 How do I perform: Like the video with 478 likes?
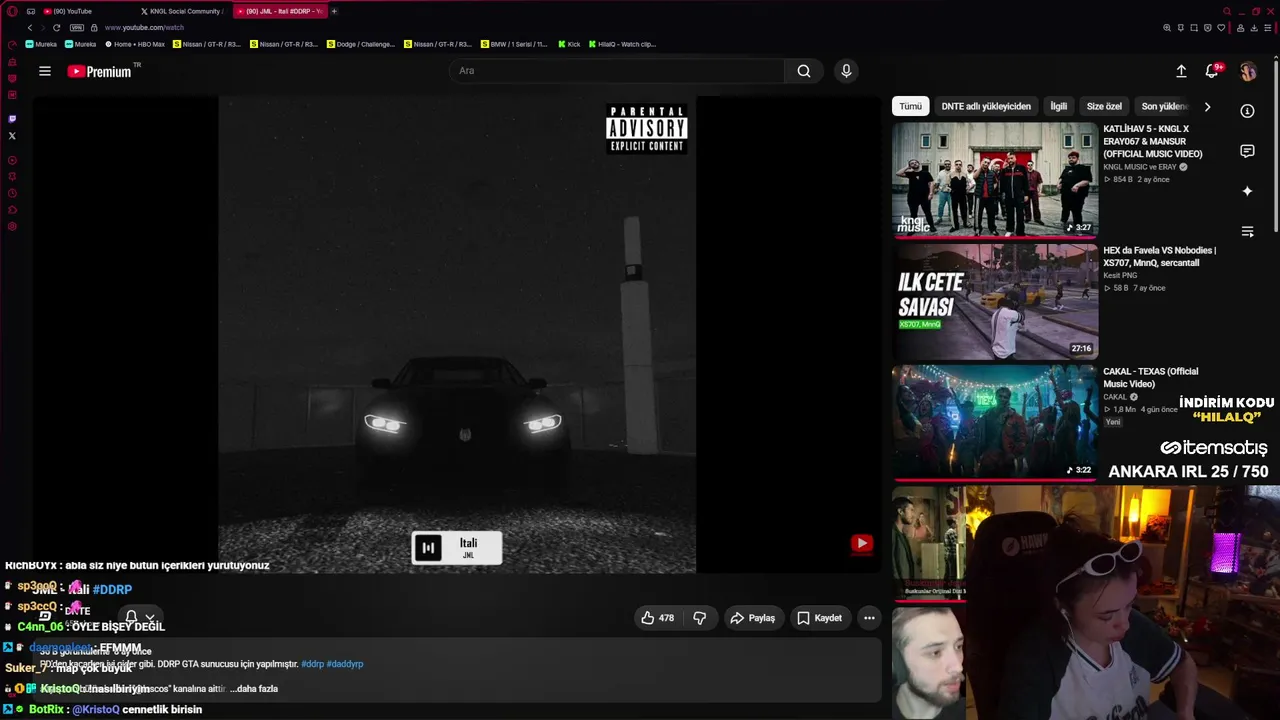657,618
